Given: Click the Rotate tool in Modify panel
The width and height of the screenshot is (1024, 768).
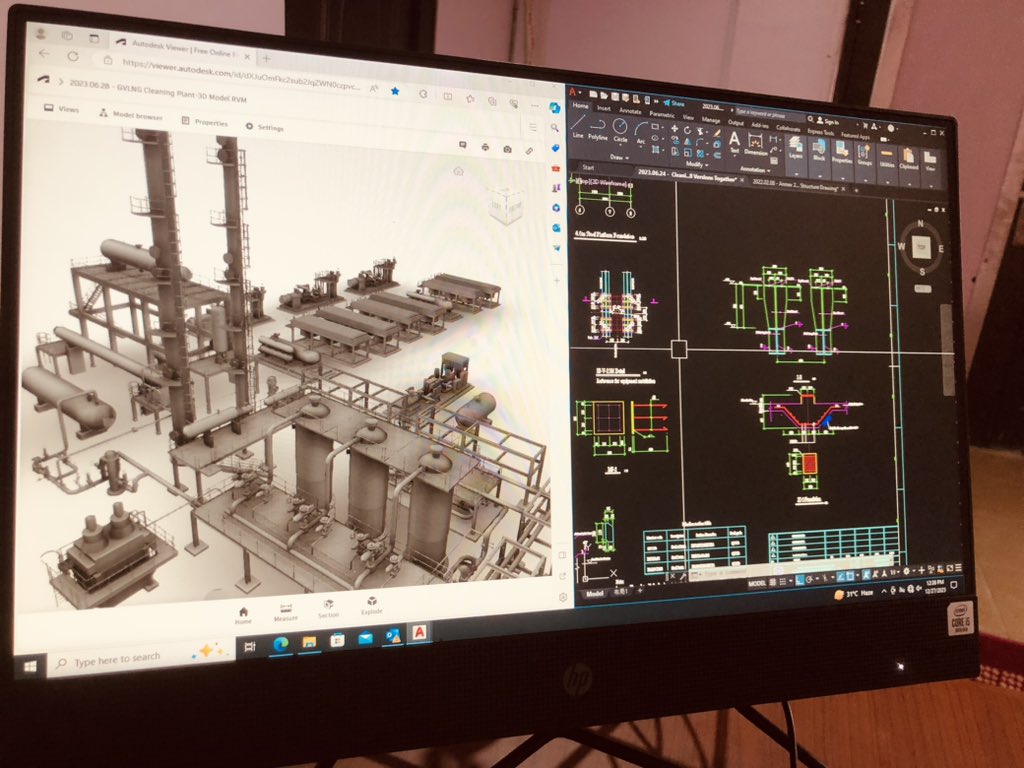Looking at the screenshot, I should 687,130.
